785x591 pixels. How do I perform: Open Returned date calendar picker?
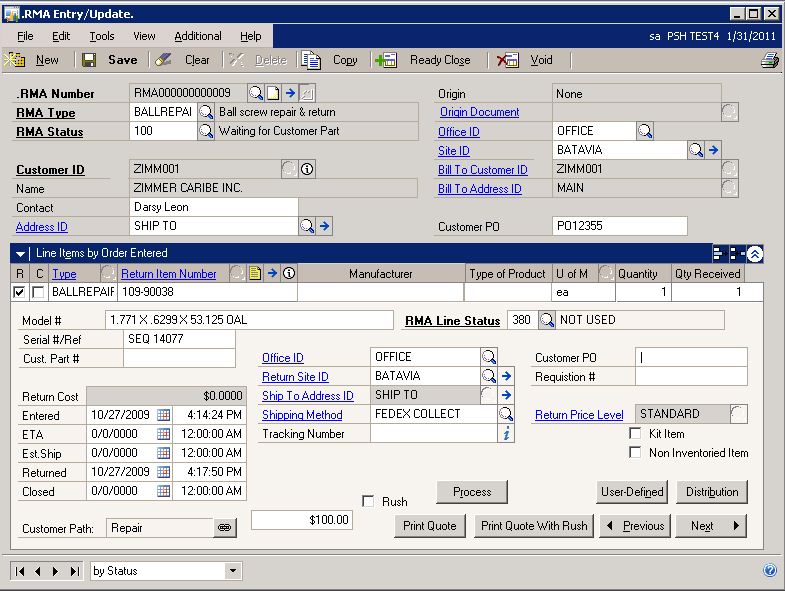coord(163,472)
